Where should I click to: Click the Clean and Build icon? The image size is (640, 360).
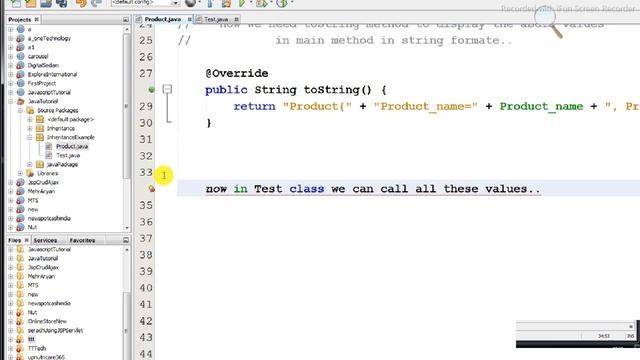(226, 3)
